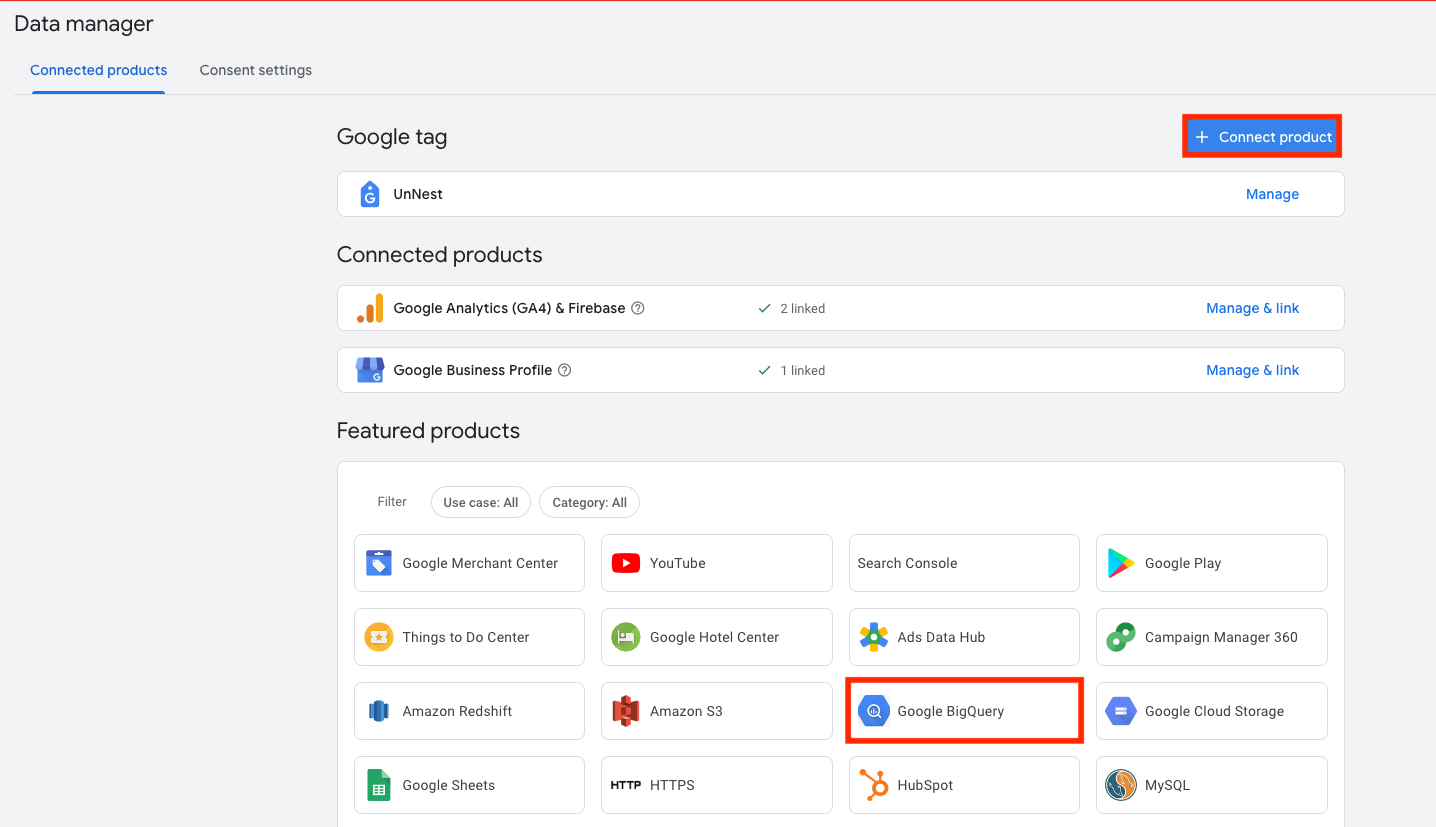This screenshot has height=827, width=1436.
Task: Open the 'Use case: All' filter dropdown
Action: pyautogui.click(x=480, y=502)
